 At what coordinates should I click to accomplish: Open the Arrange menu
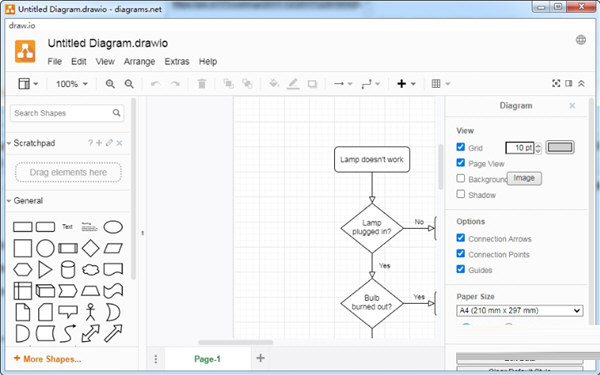139,62
